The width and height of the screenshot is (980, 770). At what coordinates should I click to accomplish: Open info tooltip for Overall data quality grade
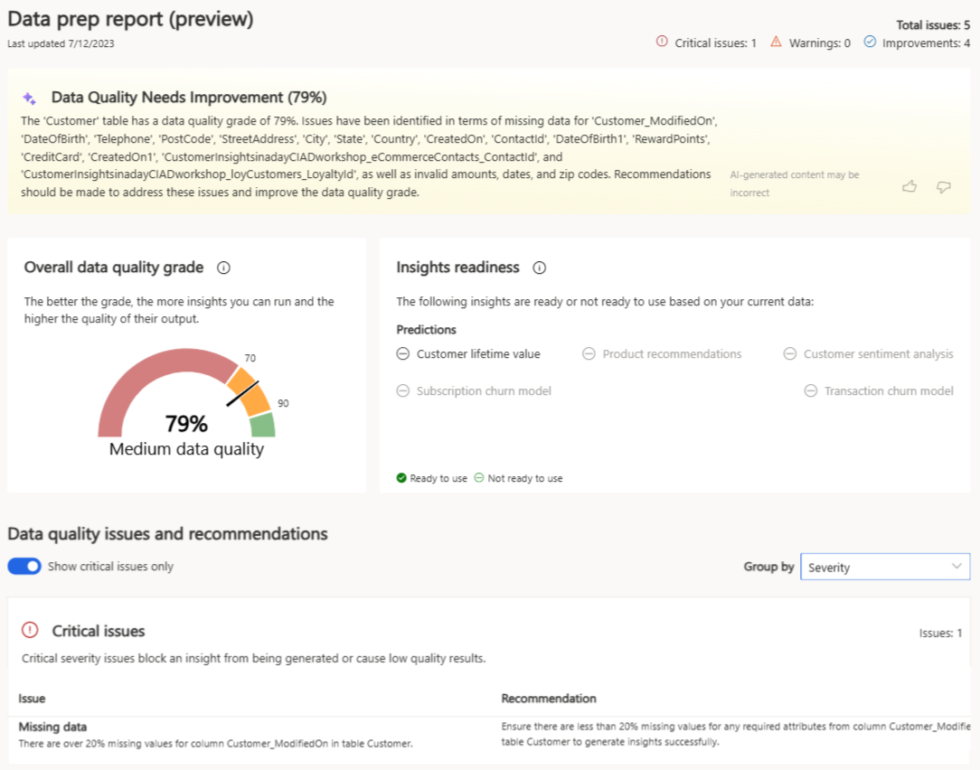coord(223,268)
